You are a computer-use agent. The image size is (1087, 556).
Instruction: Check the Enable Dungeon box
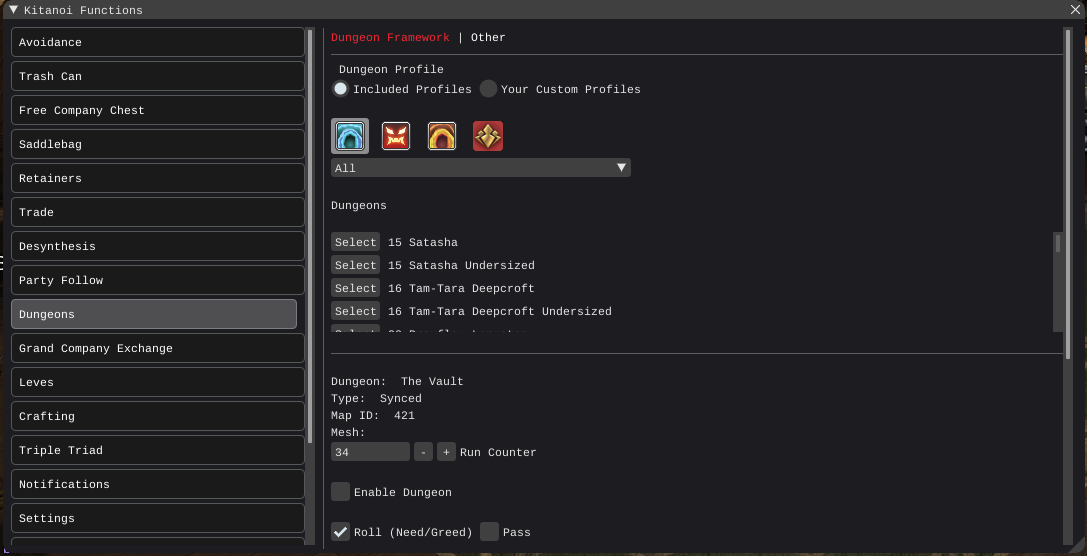click(x=341, y=492)
